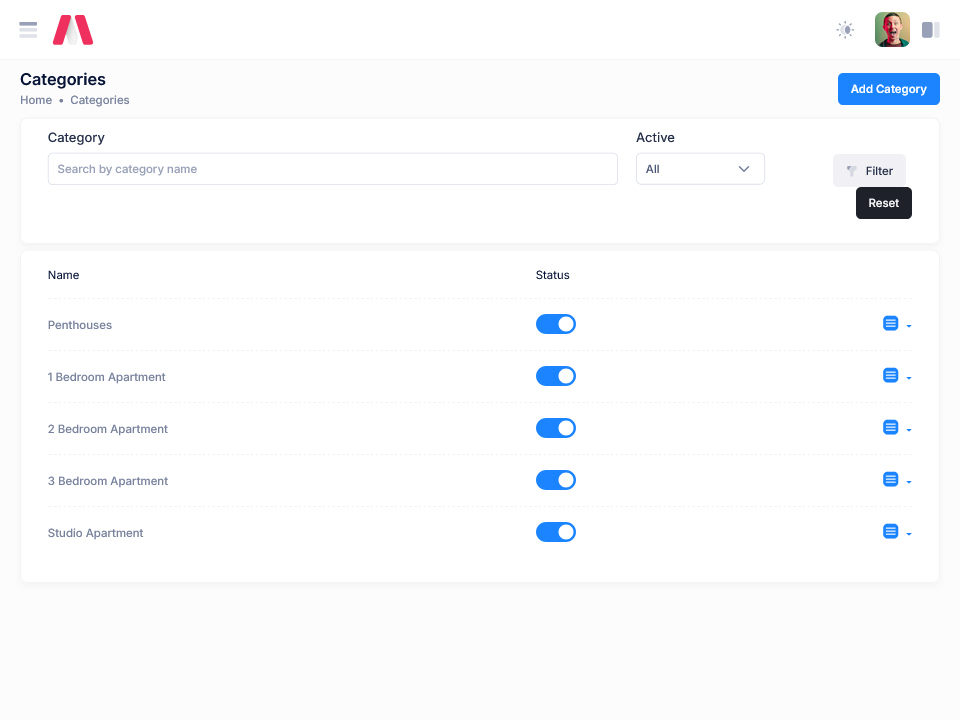Open the user profile avatar
The height and width of the screenshot is (720, 960).
892,30
